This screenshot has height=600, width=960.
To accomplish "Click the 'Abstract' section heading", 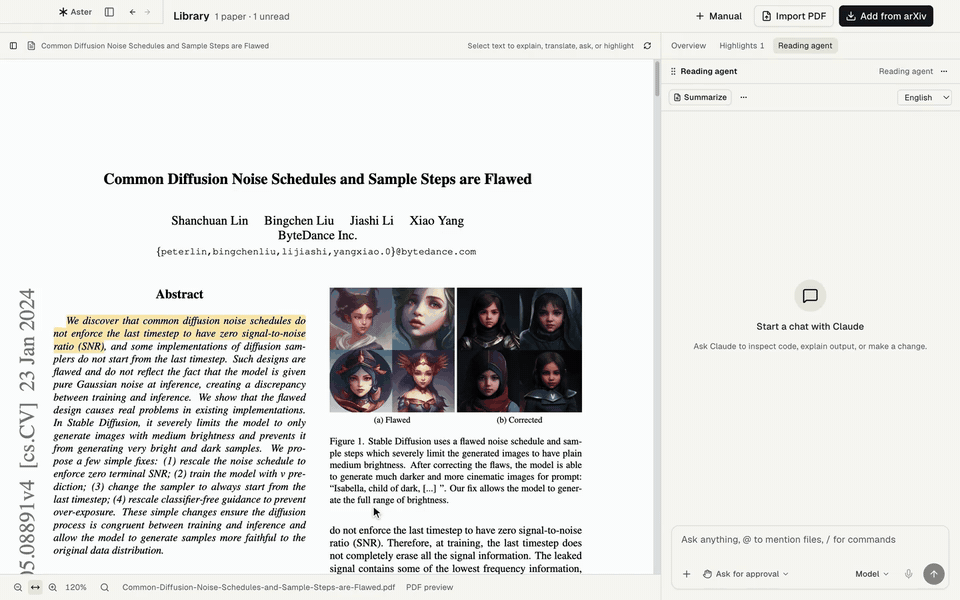I will [x=179, y=294].
